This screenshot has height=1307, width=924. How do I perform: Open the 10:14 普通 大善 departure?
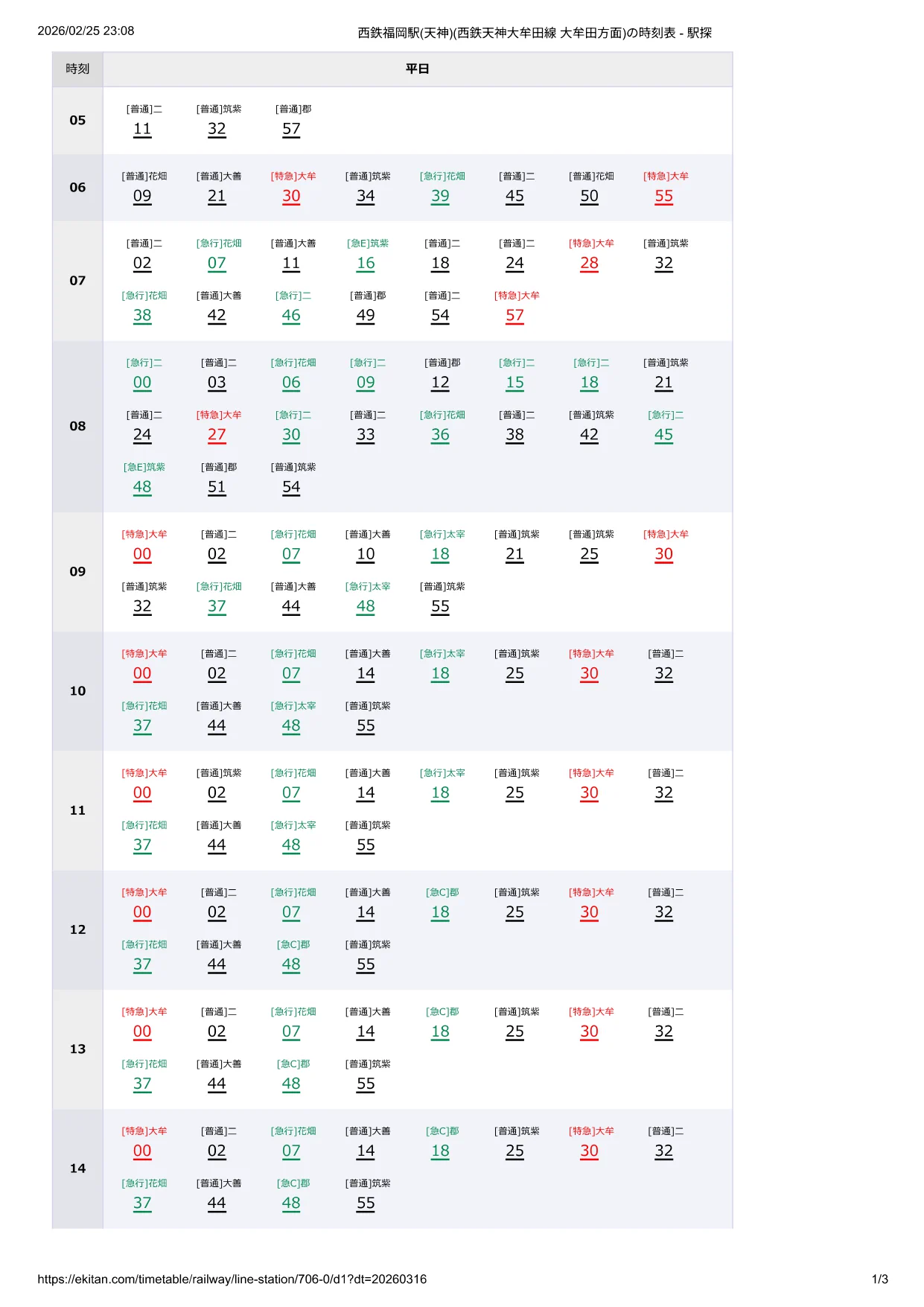pyautogui.click(x=366, y=673)
